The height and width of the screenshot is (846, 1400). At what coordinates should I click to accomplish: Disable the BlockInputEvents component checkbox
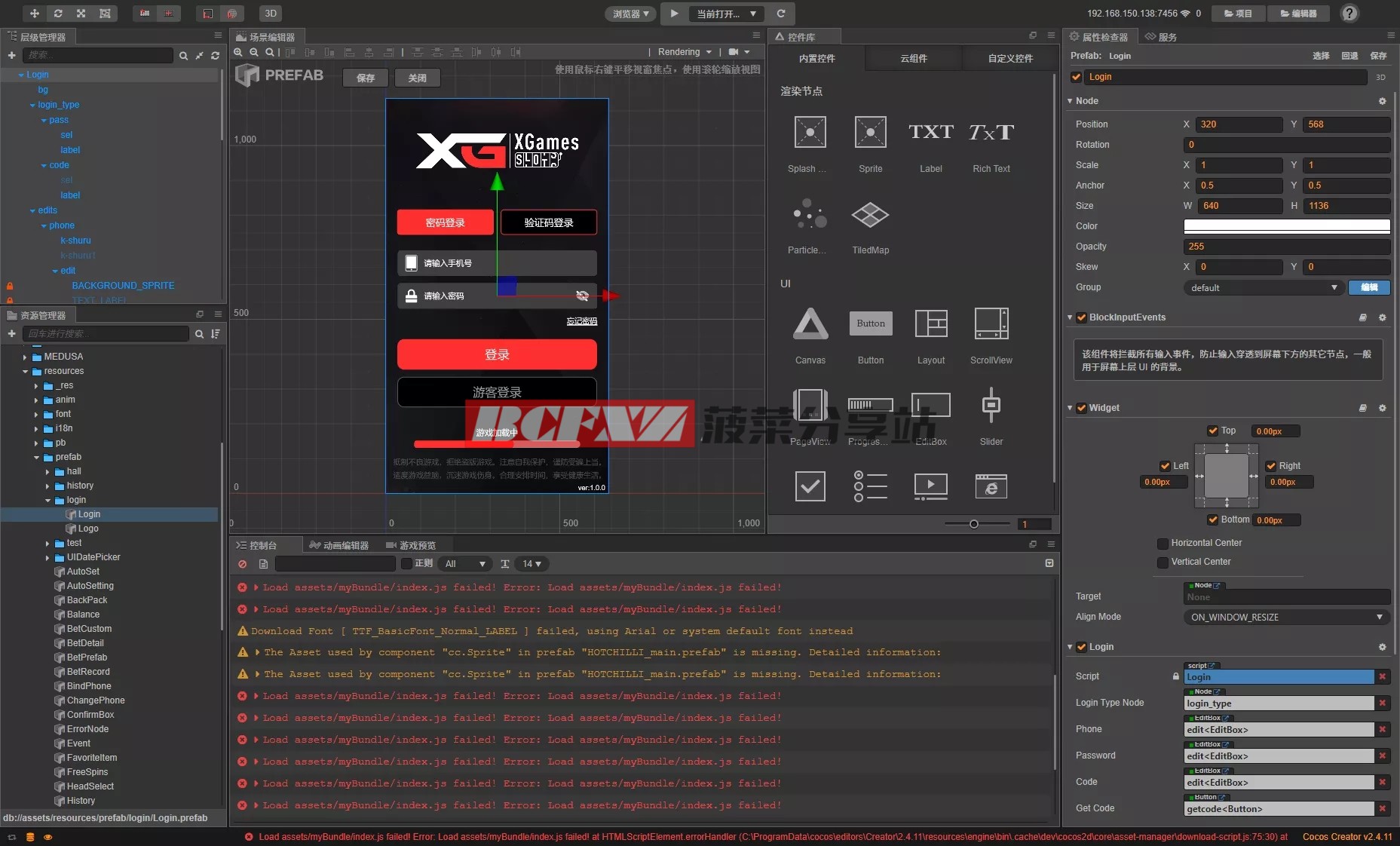[1081, 317]
